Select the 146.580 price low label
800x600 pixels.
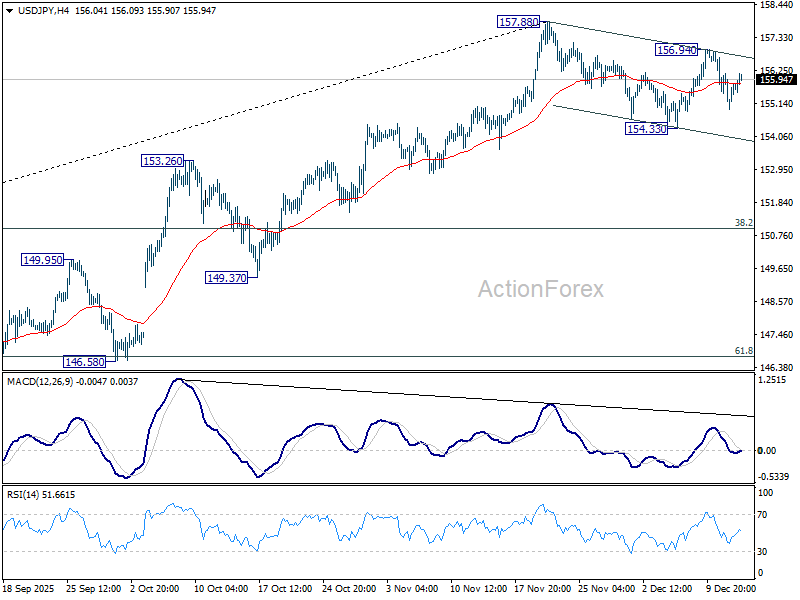(x=85, y=362)
